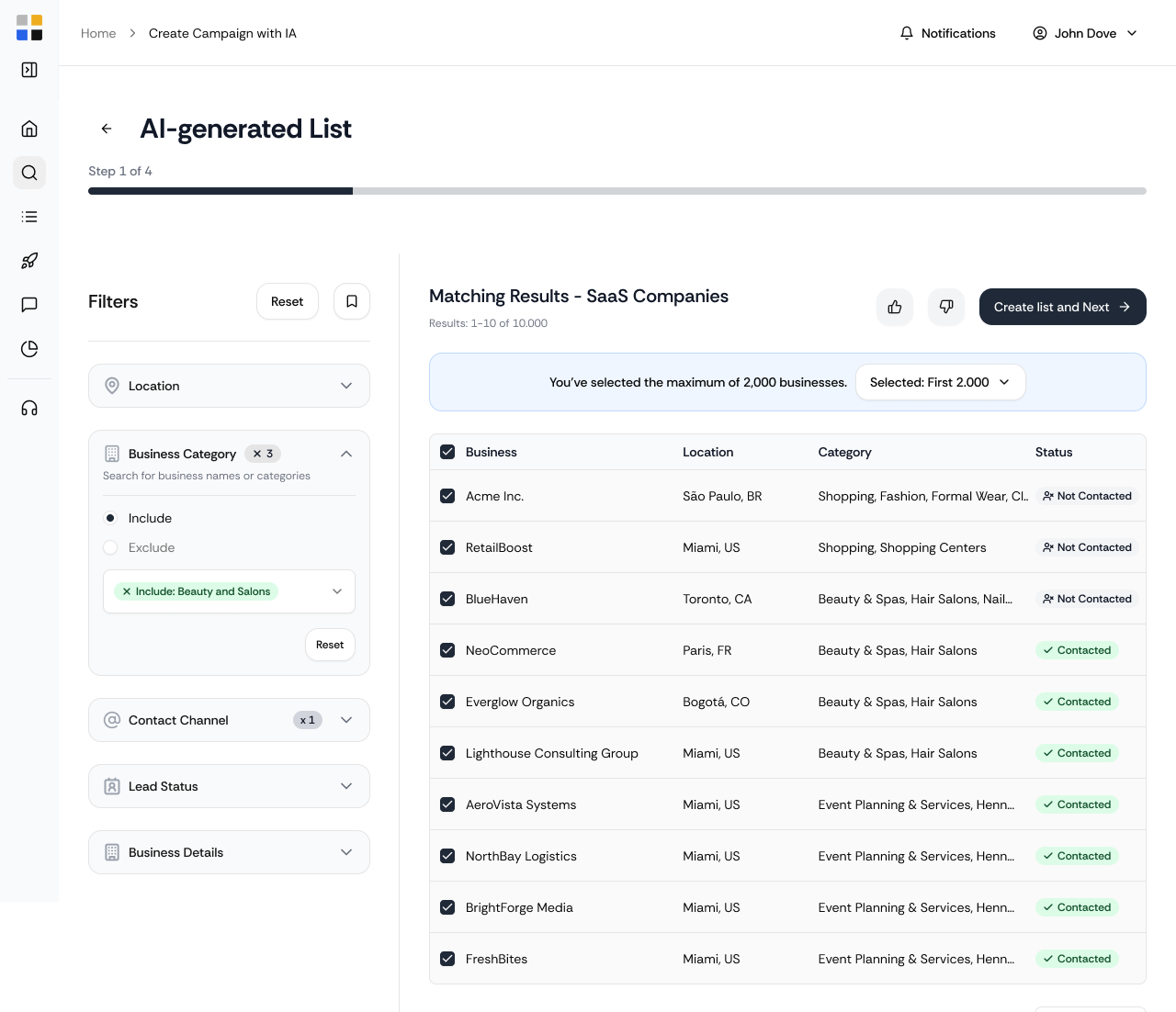Click the bookmark save filters icon

(352, 301)
